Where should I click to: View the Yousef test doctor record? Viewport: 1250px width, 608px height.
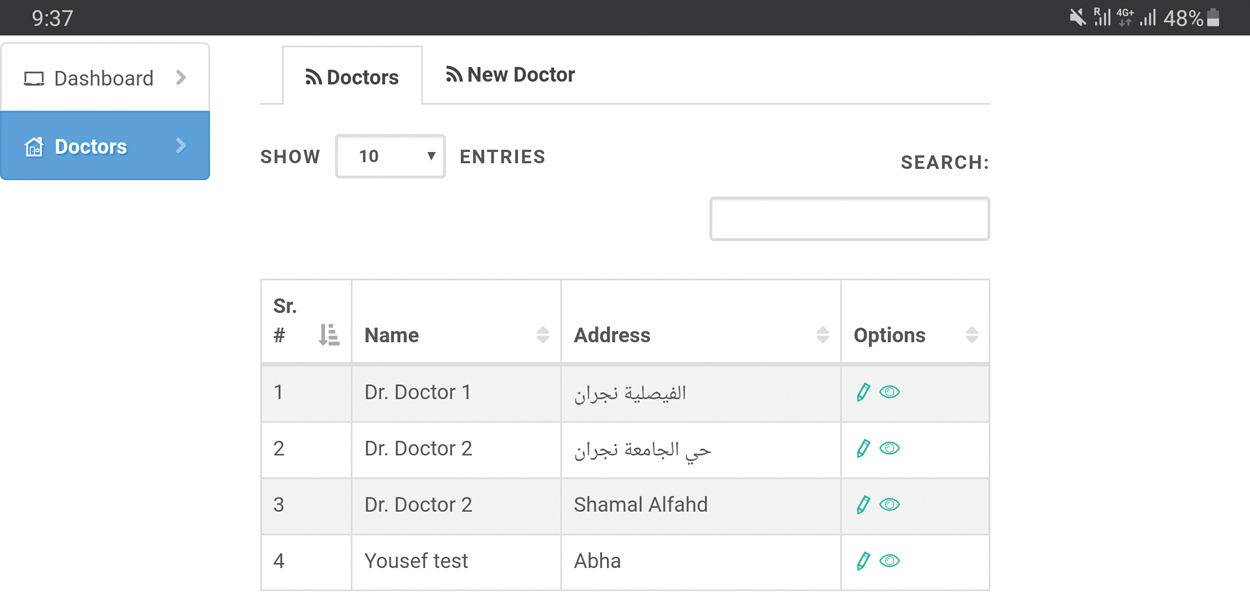890,561
